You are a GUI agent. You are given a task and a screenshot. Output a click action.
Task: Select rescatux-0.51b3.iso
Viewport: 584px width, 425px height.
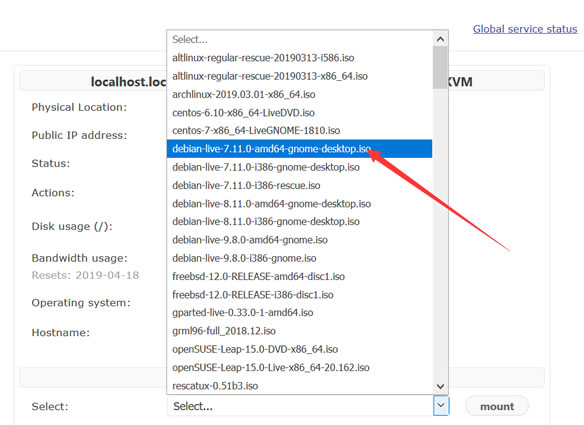coord(299,385)
